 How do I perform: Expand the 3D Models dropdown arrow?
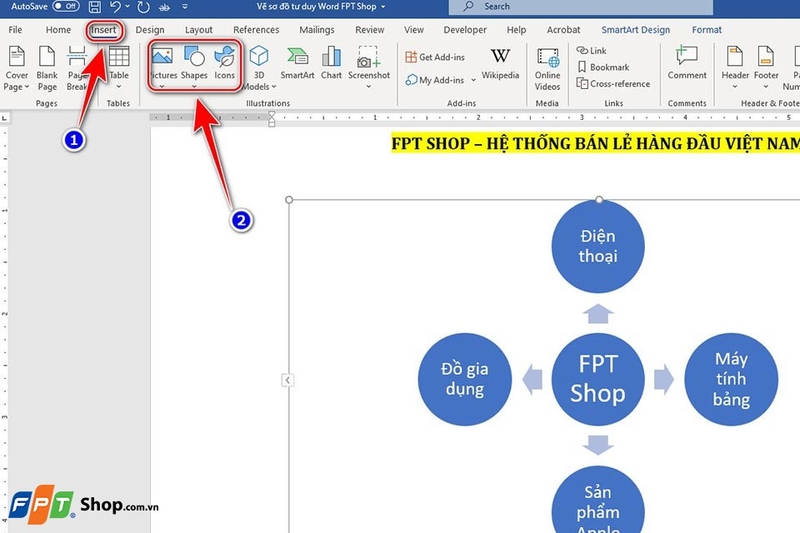coord(274,87)
